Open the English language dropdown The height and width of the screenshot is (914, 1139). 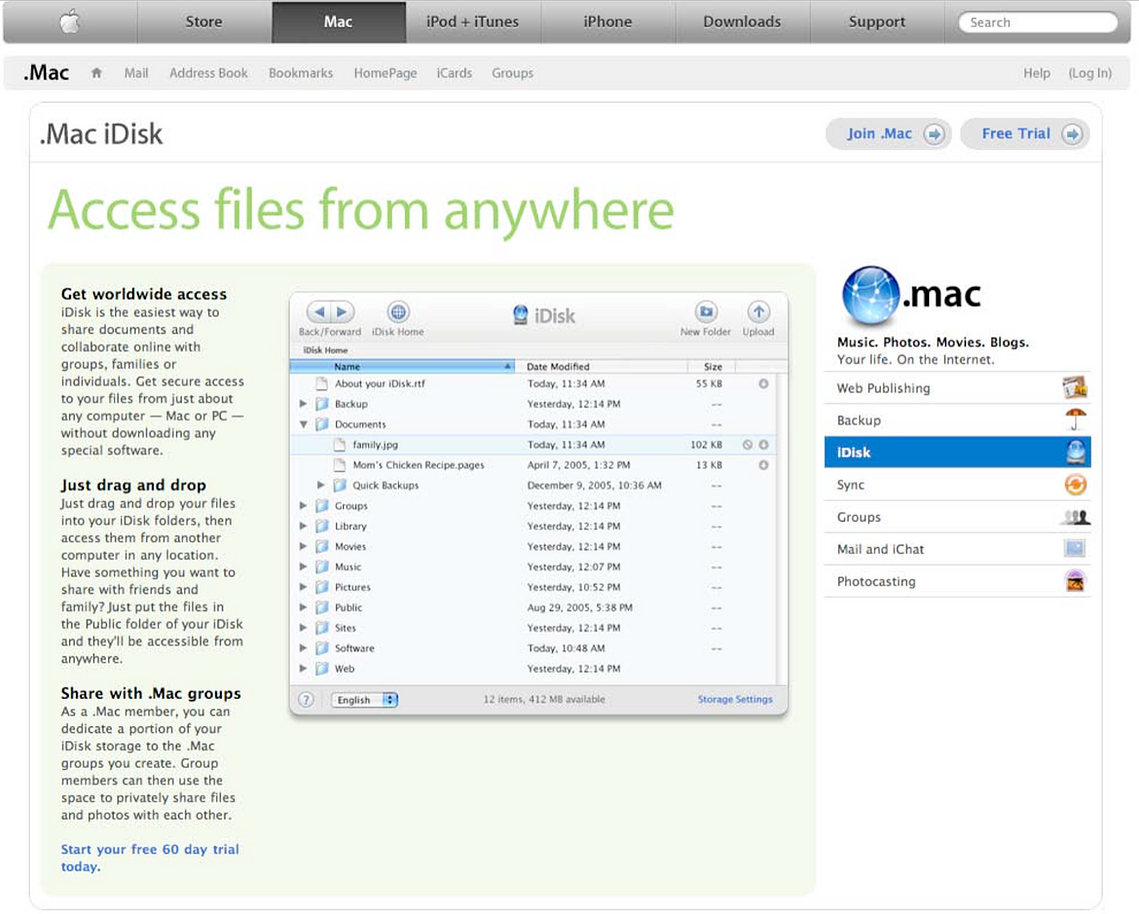(x=365, y=700)
